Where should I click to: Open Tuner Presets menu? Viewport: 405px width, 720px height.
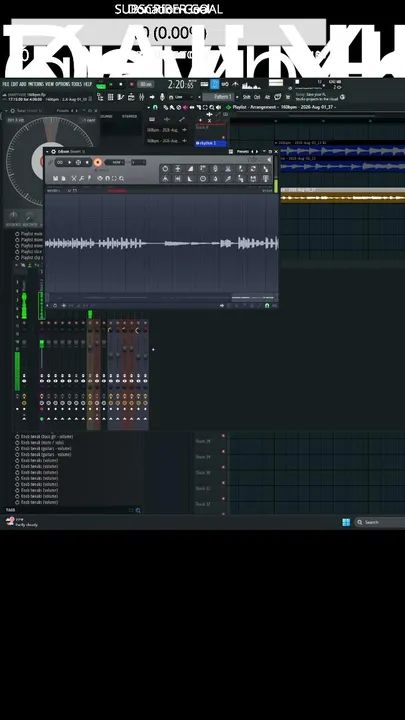[x=63, y=111]
